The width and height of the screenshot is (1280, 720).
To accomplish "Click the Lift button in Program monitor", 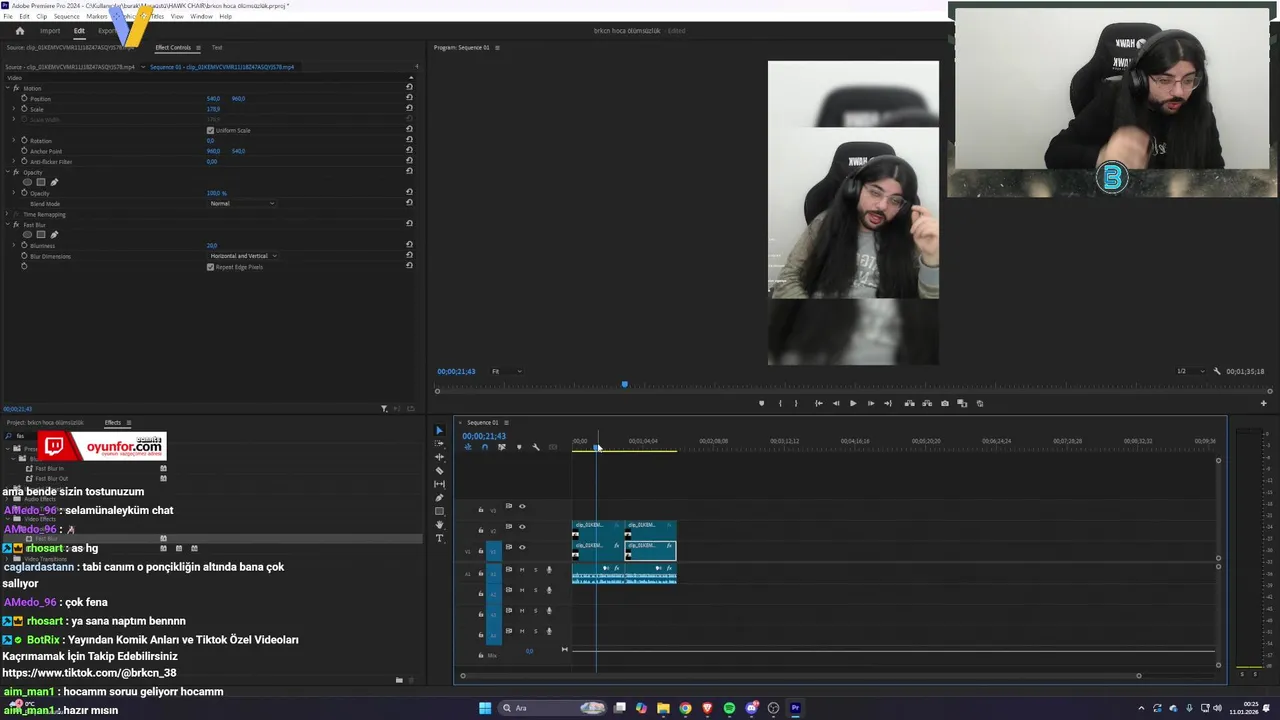I will point(909,403).
